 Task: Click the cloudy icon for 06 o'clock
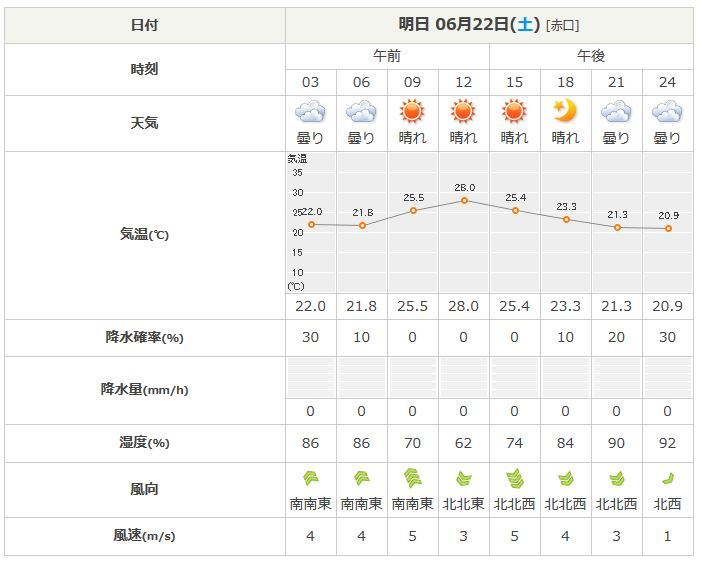[x=361, y=112]
